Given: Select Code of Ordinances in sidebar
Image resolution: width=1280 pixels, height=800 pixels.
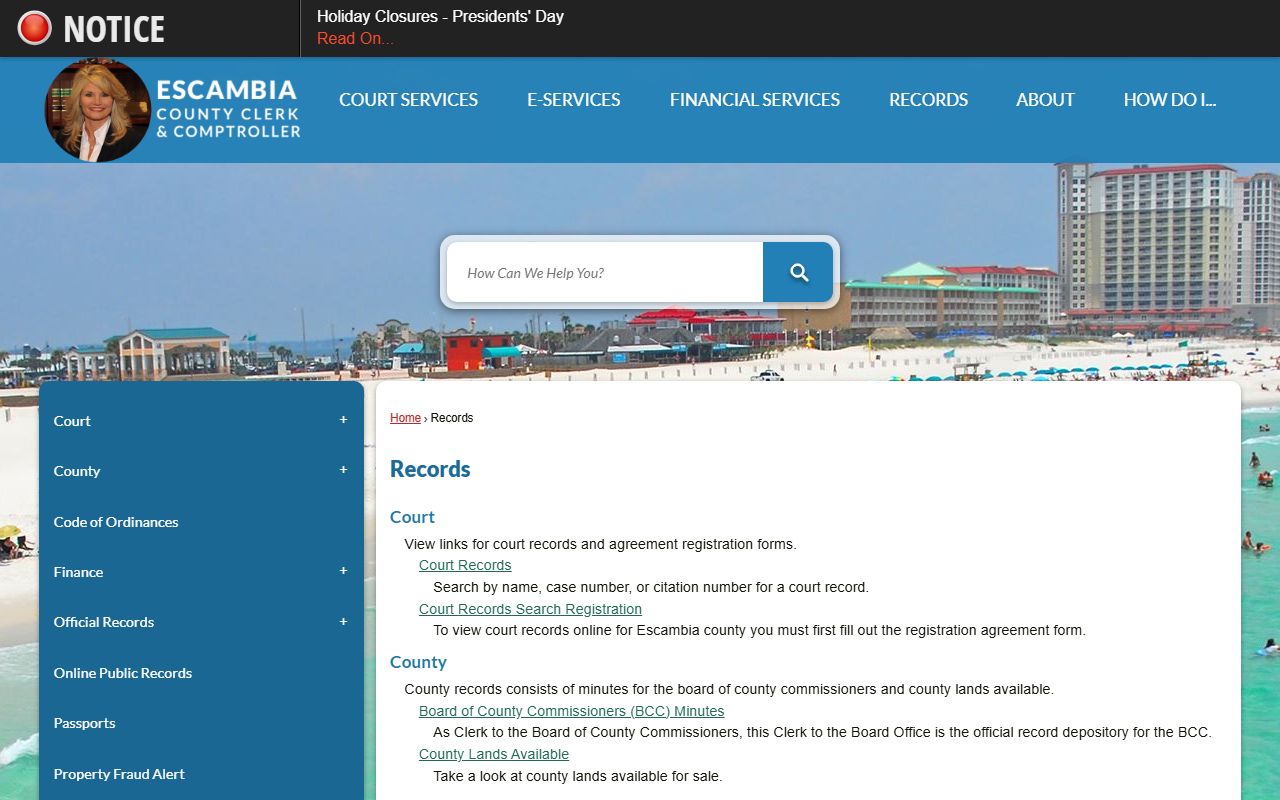Looking at the screenshot, I should pyautogui.click(x=116, y=522).
